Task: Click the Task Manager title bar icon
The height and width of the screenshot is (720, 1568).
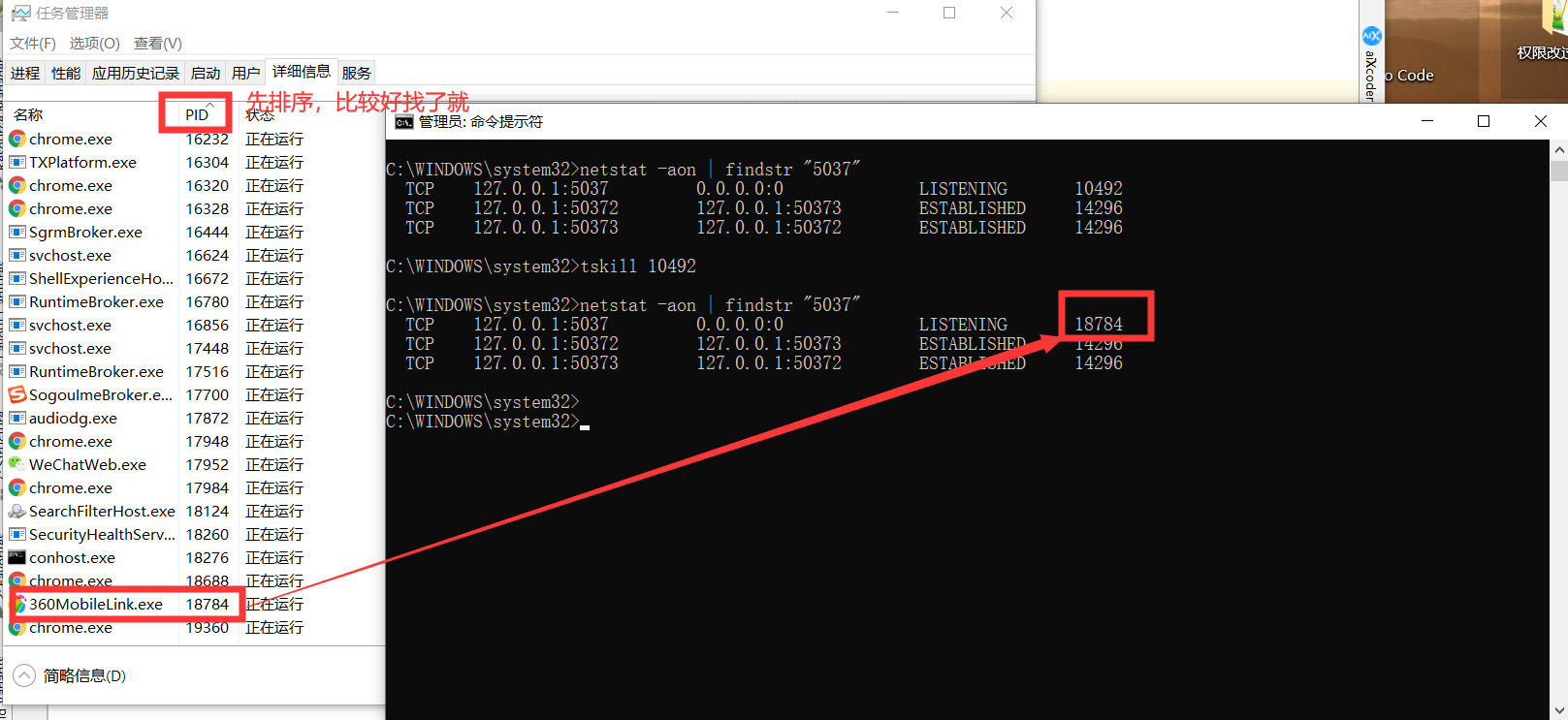Action: (20, 14)
